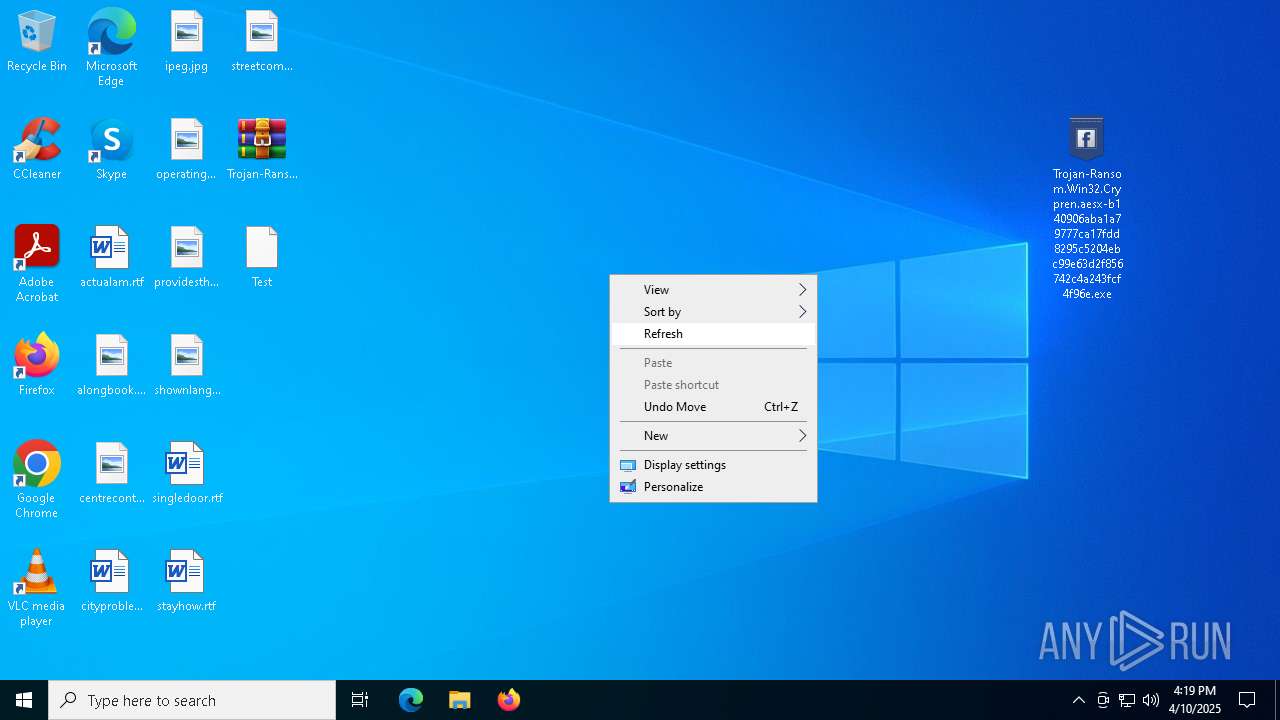Expand the arrow beside Sort by
The width and height of the screenshot is (1280, 720).
click(x=802, y=312)
